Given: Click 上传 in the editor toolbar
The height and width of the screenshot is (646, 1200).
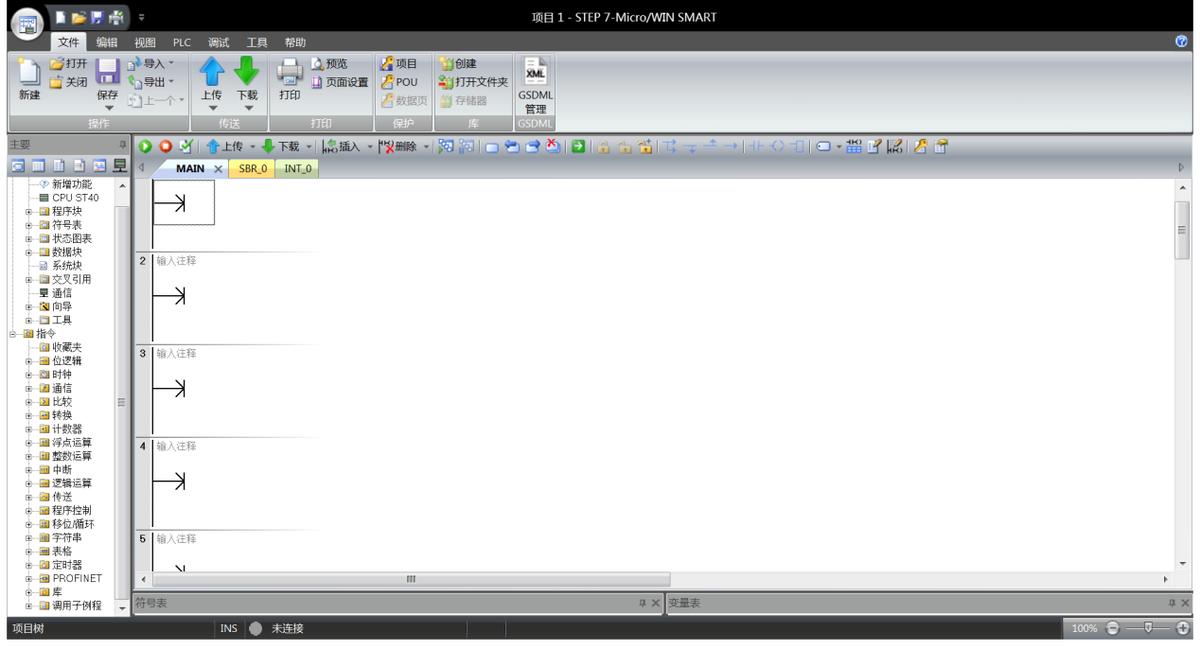Looking at the screenshot, I should [225, 146].
